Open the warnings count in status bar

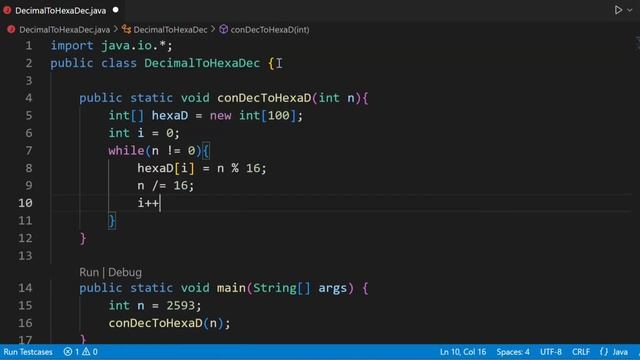[x=90, y=352]
